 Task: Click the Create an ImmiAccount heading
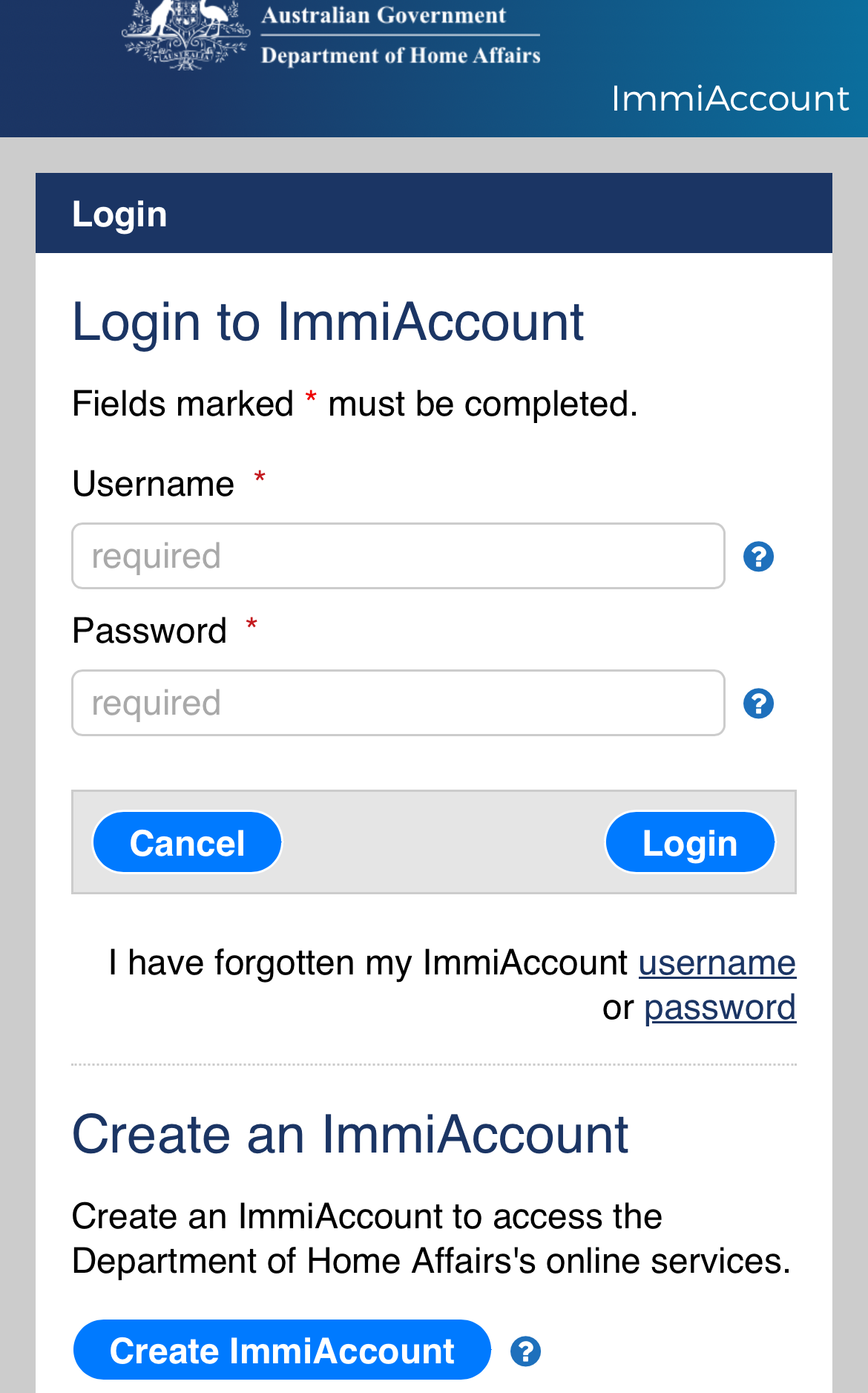coord(350,1135)
